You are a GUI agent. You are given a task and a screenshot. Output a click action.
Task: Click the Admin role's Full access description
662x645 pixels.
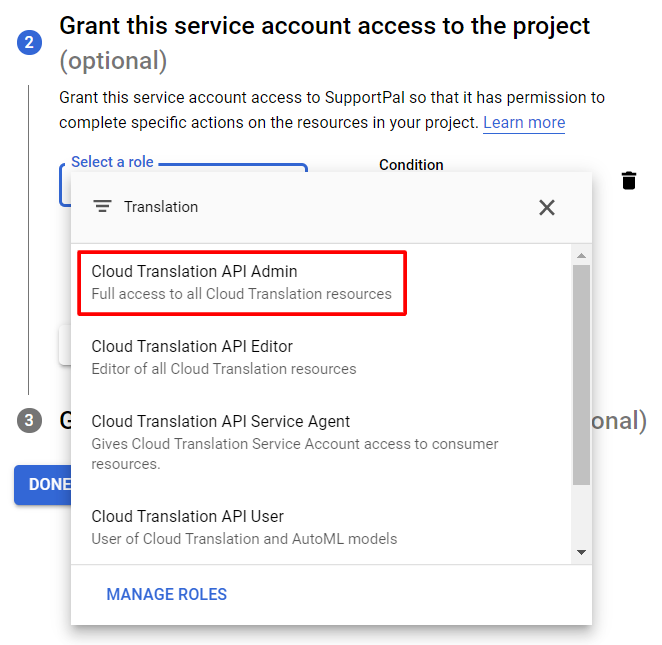(241, 294)
